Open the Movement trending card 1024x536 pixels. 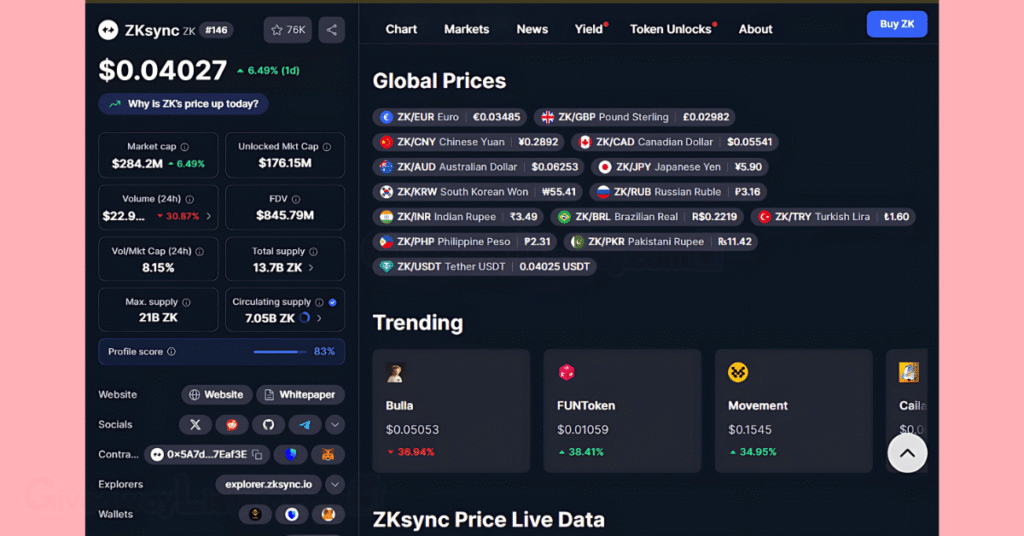[793, 411]
